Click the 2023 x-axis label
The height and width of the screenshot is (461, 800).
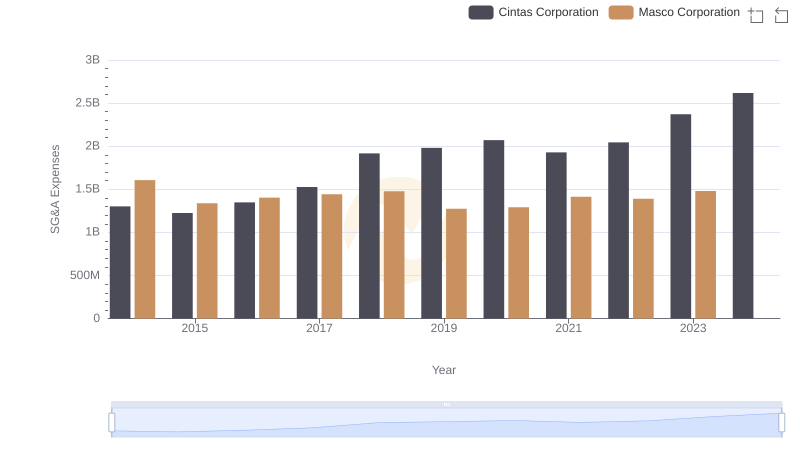tap(693, 328)
